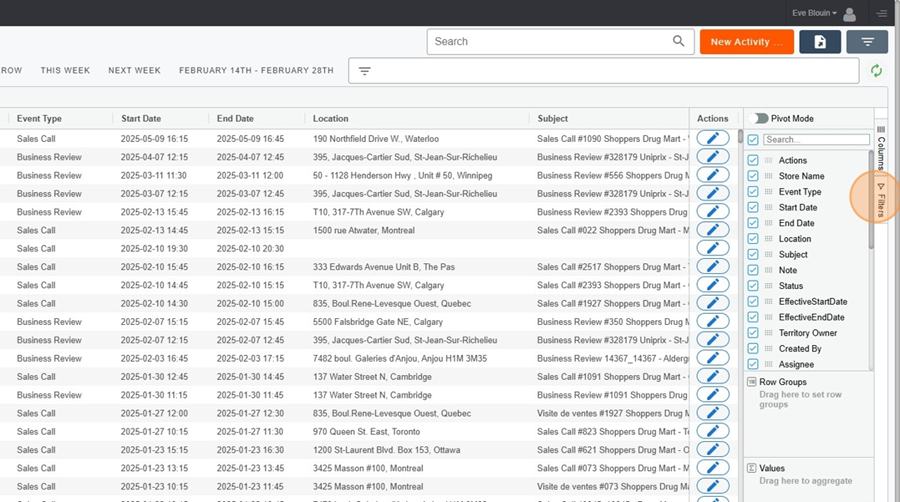Click the green refresh icon
This screenshot has height=502, width=900.
(x=876, y=71)
